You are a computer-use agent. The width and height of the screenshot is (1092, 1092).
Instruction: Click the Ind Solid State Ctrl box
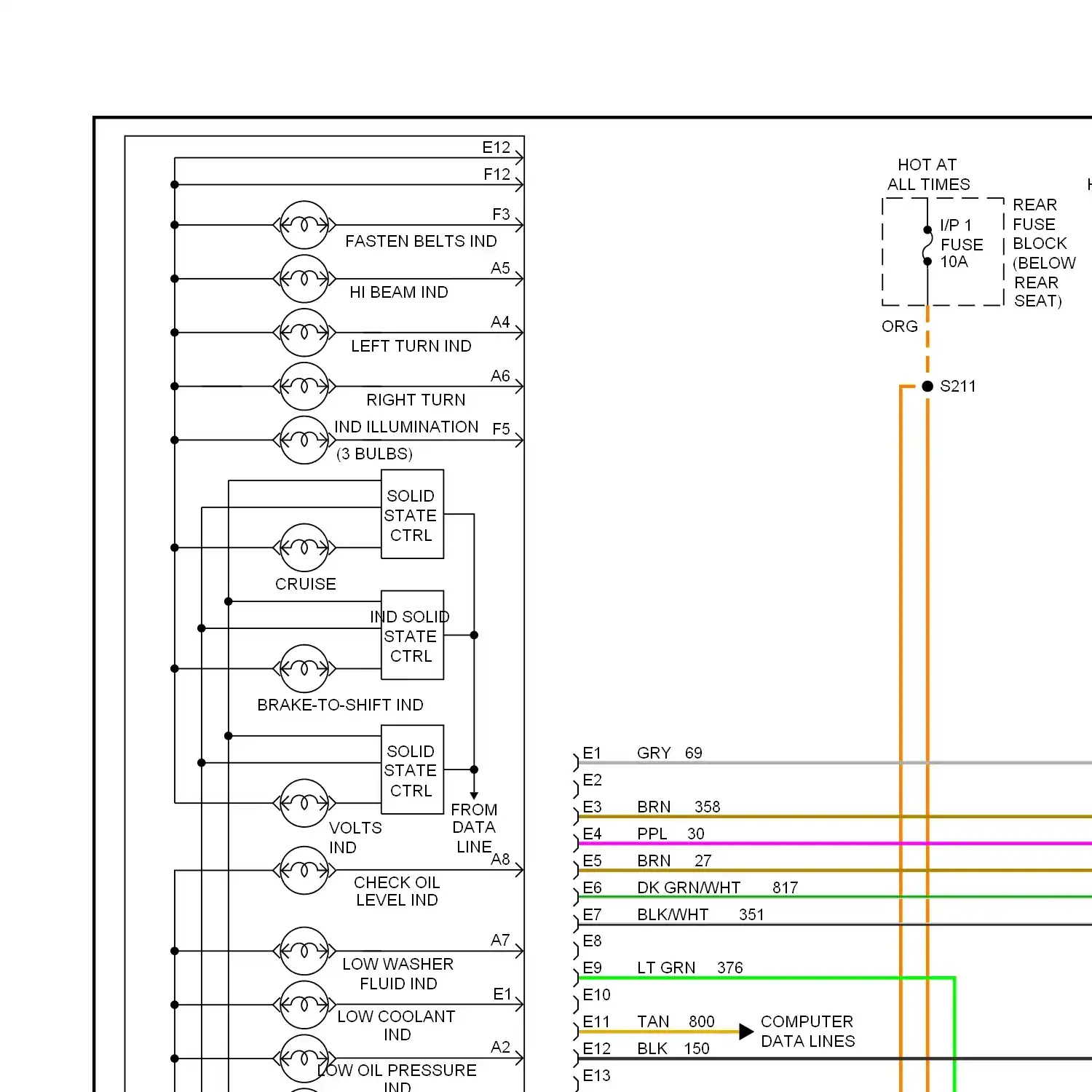pyautogui.click(x=413, y=635)
